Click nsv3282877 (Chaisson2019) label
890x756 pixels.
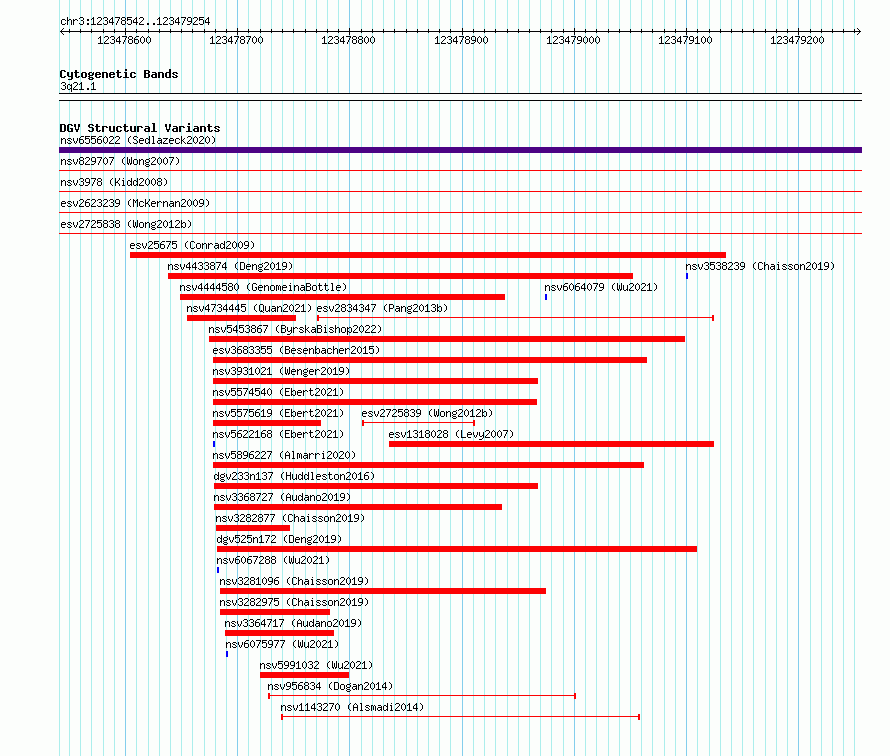tap(290, 518)
